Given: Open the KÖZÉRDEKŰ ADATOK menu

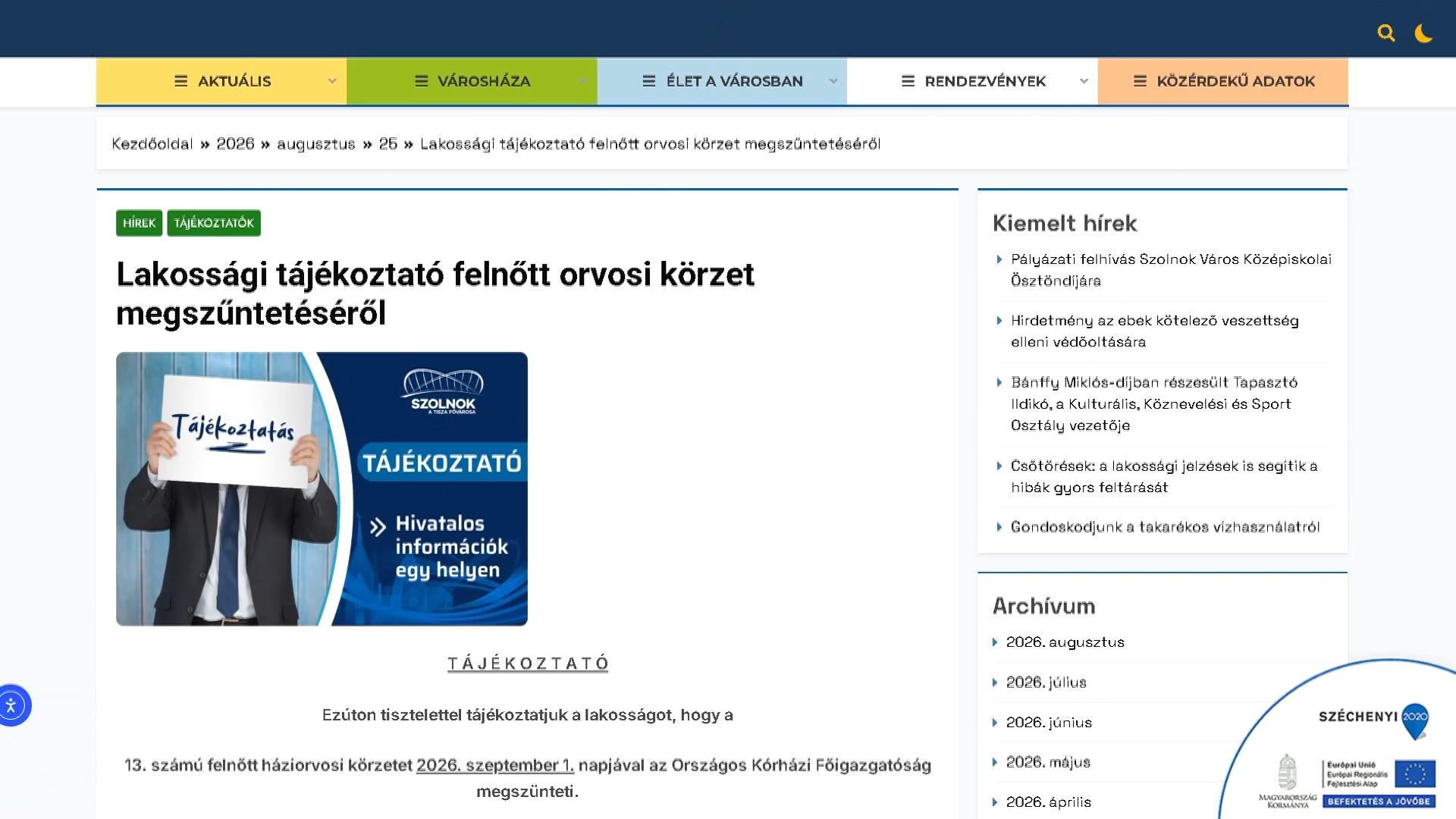Looking at the screenshot, I should (x=1222, y=81).
